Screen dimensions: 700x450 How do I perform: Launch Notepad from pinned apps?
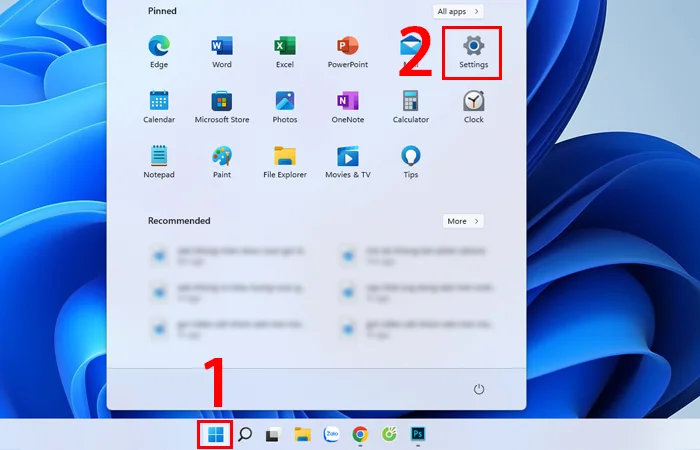point(159,157)
